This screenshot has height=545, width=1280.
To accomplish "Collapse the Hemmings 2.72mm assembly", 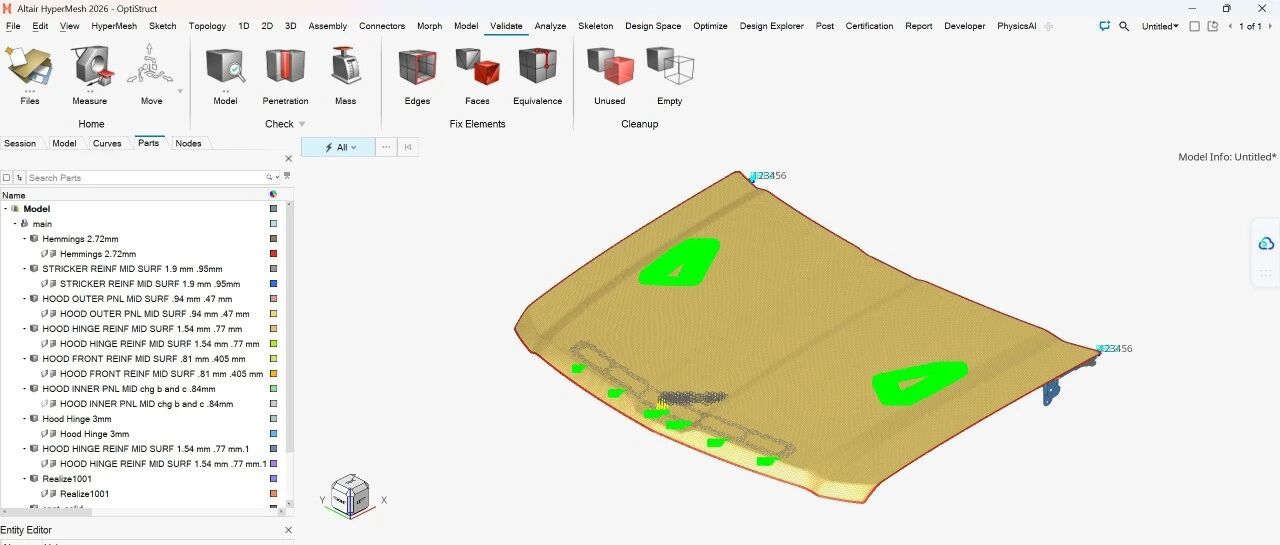I will [x=24, y=239].
